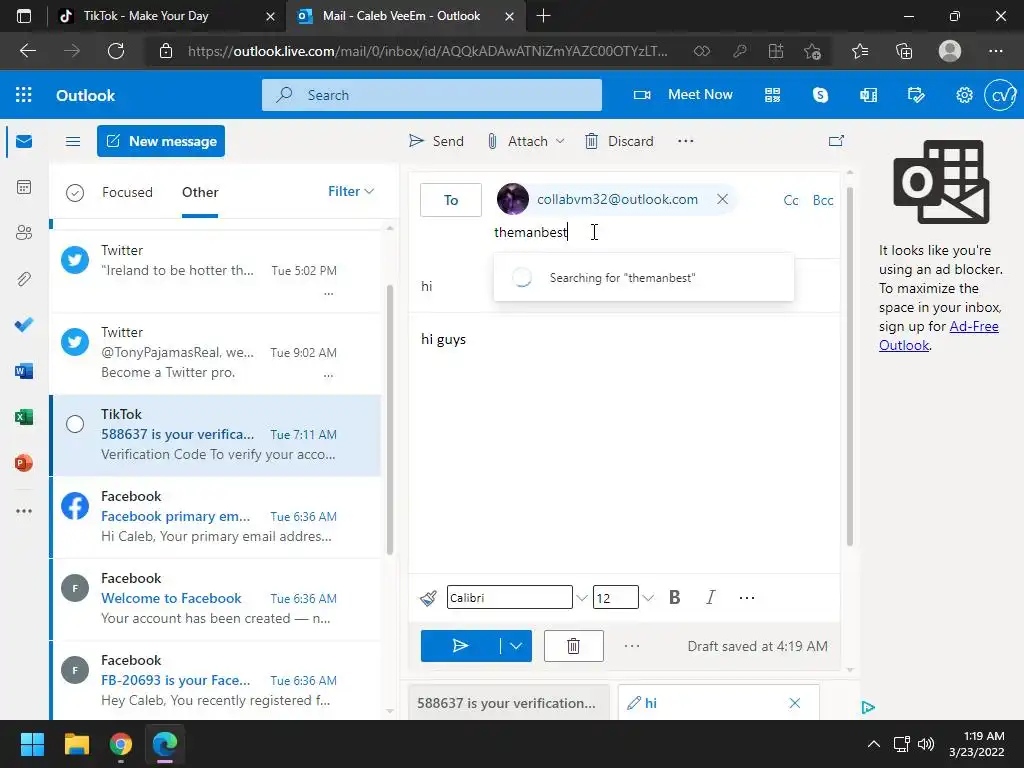The image size is (1024, 768).
Task: Open Facebook 'FB-20693 is your Face...' email
Action: [x=216, y=680]
